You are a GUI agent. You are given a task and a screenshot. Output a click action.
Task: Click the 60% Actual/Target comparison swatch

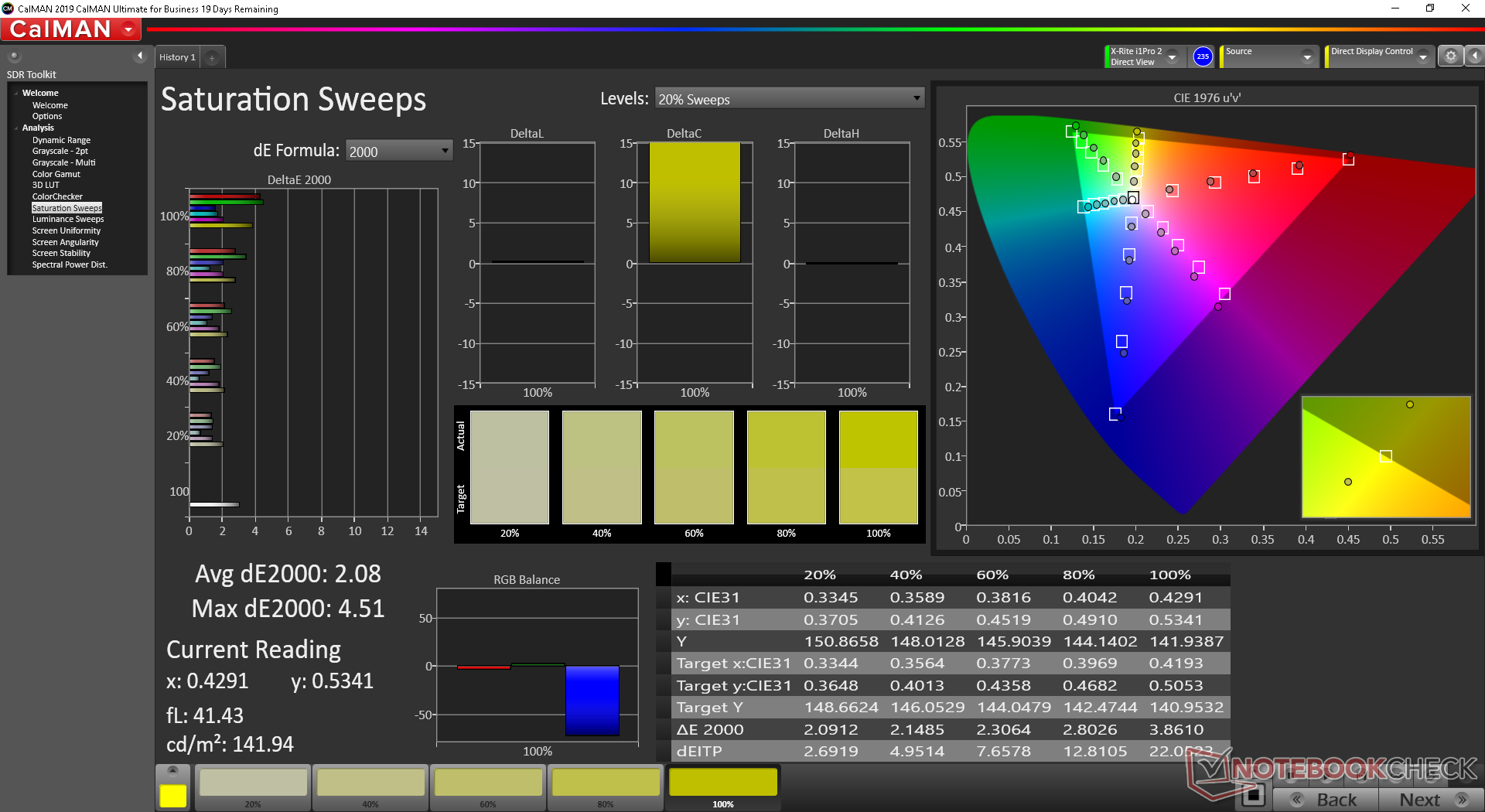click(x=694, y=467)
